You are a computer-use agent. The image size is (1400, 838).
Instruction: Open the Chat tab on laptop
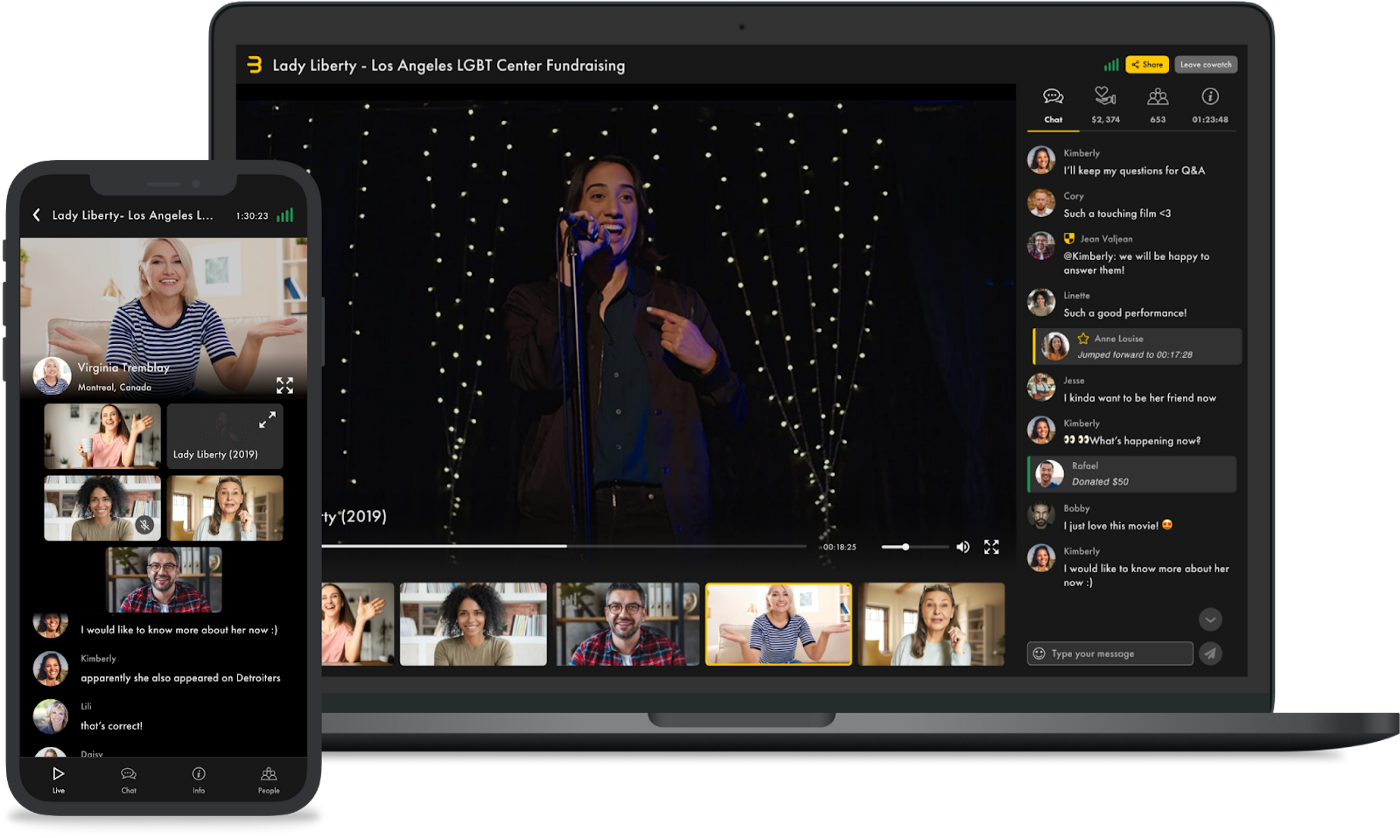click(1053, 106)
